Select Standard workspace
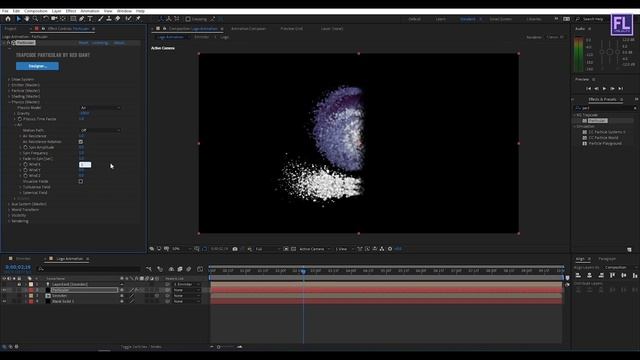 468,19
